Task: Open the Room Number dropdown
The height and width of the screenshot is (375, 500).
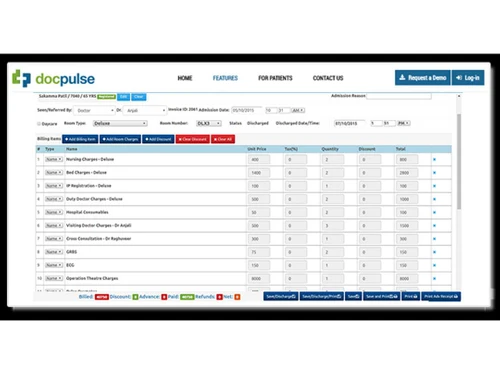Action: click(x=209, y=123)
